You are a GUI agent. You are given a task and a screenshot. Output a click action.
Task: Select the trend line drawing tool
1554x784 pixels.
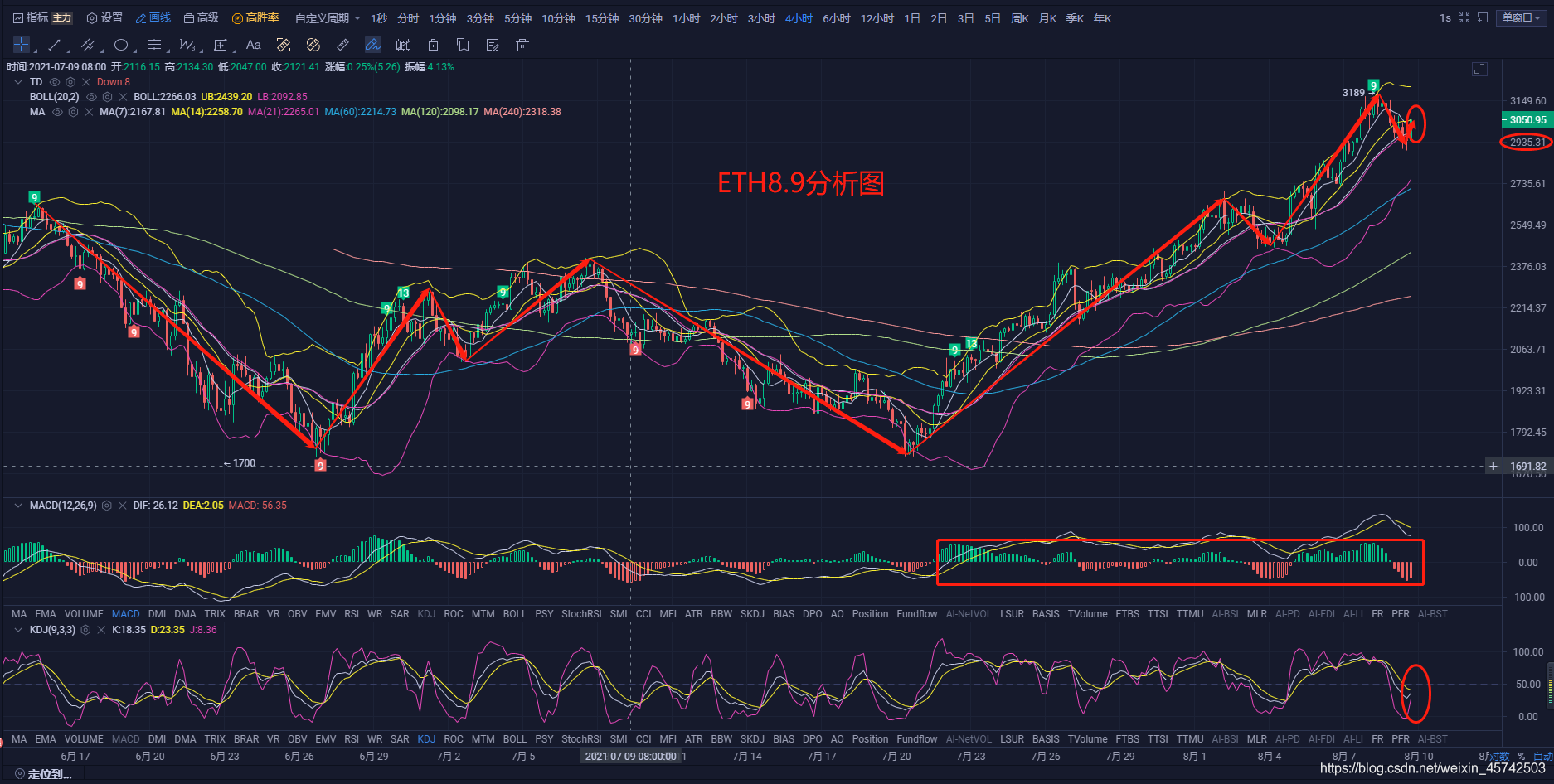click(55, 45)
